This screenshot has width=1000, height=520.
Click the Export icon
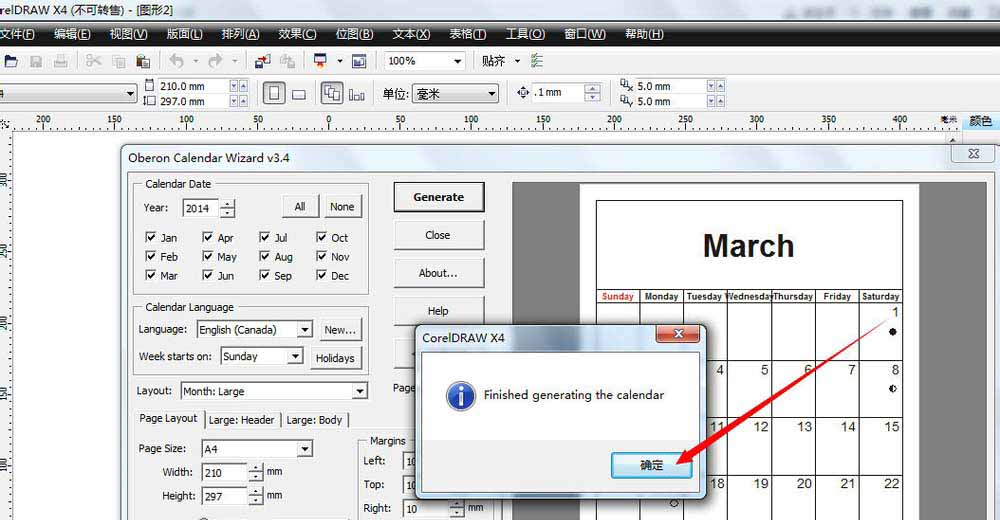coord(288,61)
